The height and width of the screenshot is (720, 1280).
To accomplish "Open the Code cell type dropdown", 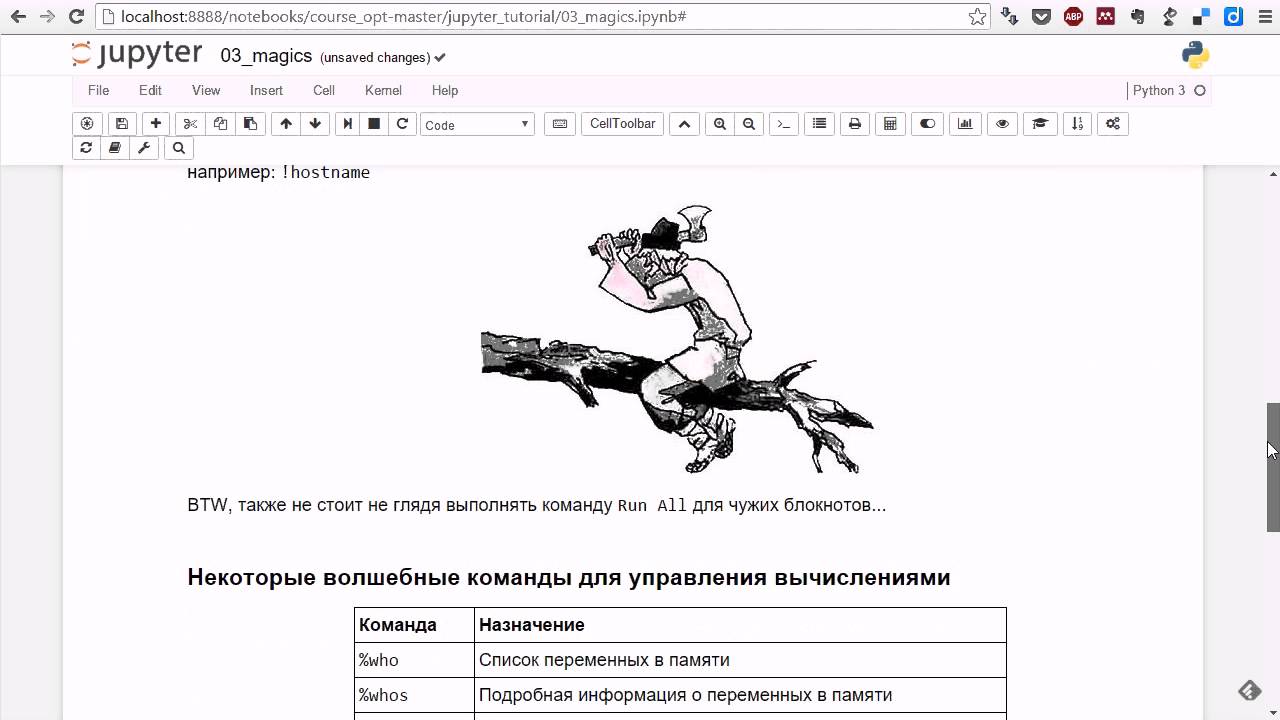I will [477, 124].
